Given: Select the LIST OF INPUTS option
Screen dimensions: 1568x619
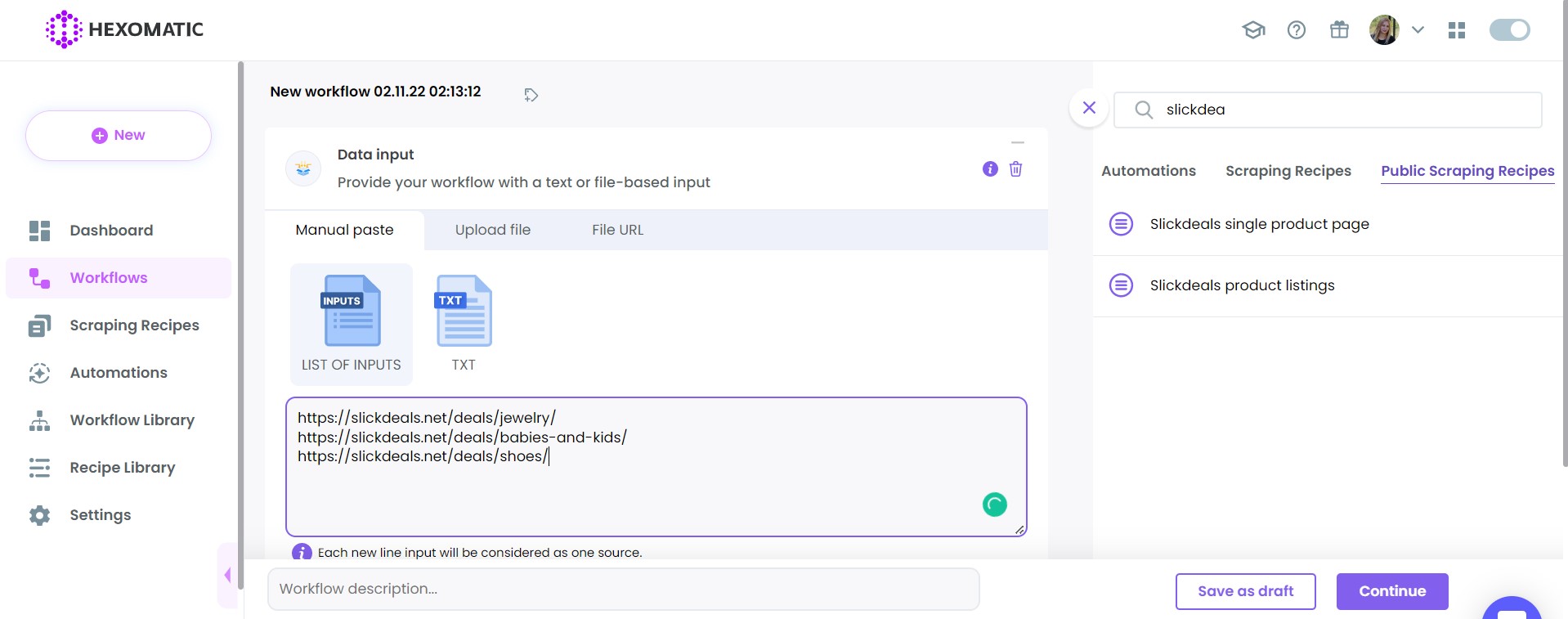Looking at the screenshot, I should [x=352, y=323].
